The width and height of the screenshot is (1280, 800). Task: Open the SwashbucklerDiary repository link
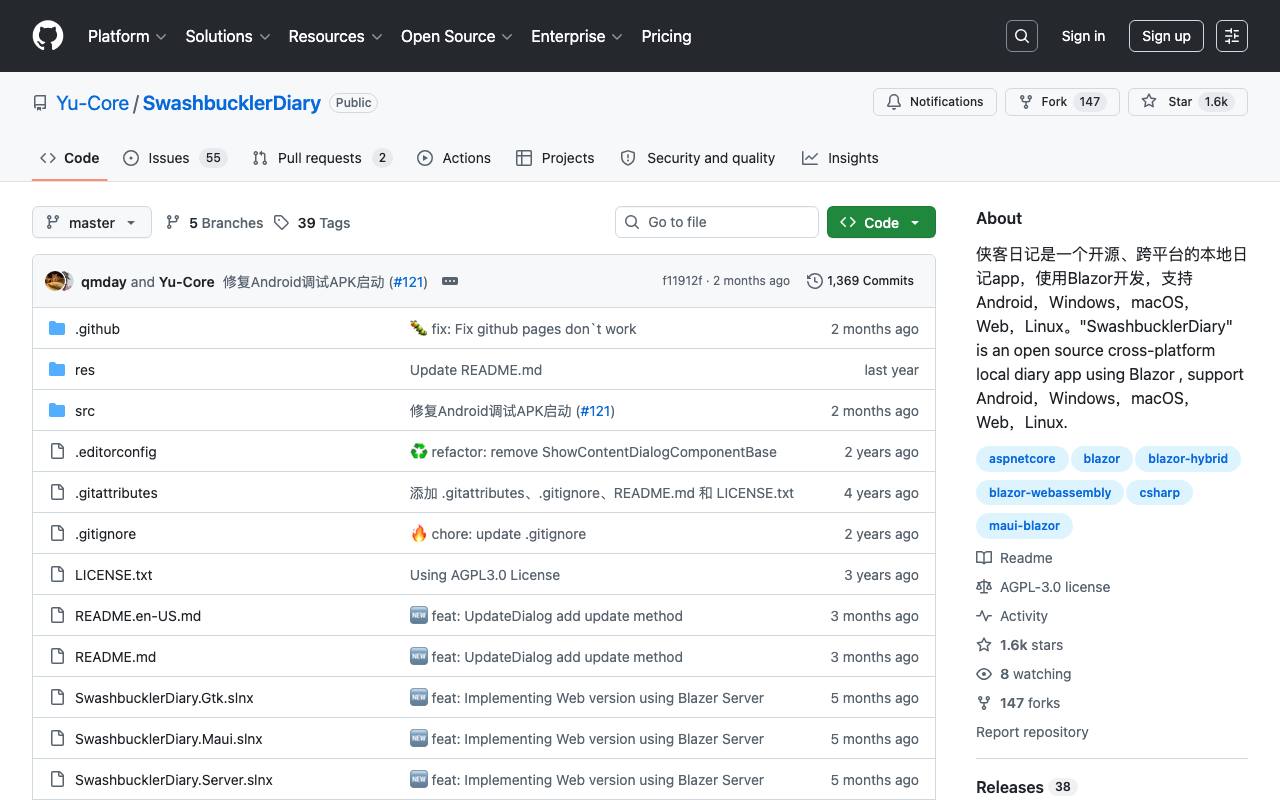pos(232,103)
